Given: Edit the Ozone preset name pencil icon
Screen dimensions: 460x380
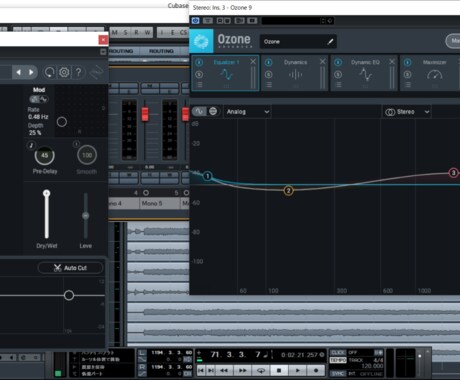Looking at the screenshot, I should (330, 42).
